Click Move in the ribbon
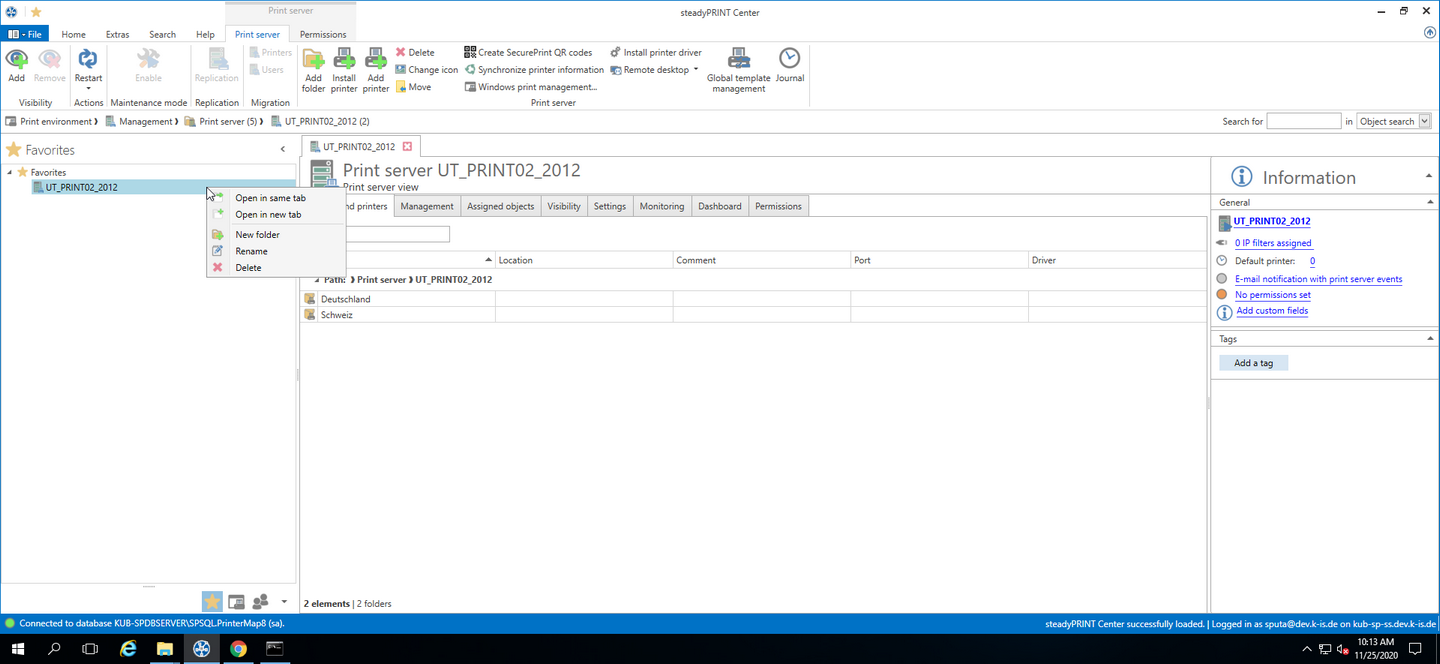1440x664 pixels. tap(413, 87)
